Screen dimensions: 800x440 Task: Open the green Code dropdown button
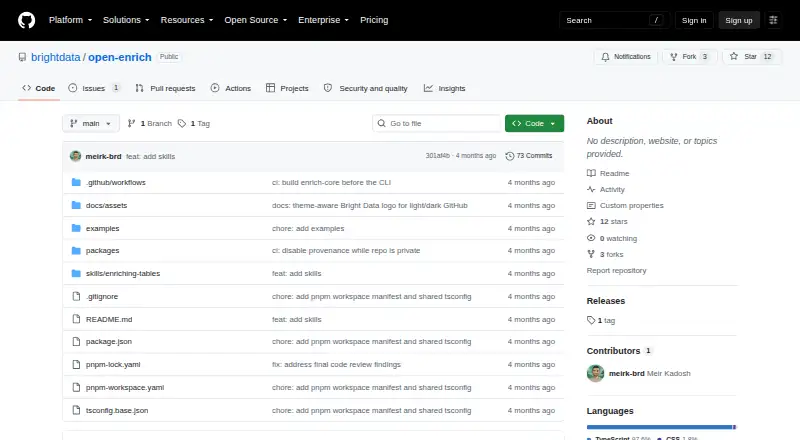[534, 124]
